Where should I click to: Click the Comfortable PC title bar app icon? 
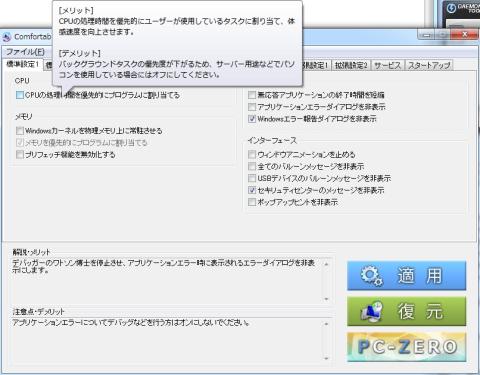point(7,37)
